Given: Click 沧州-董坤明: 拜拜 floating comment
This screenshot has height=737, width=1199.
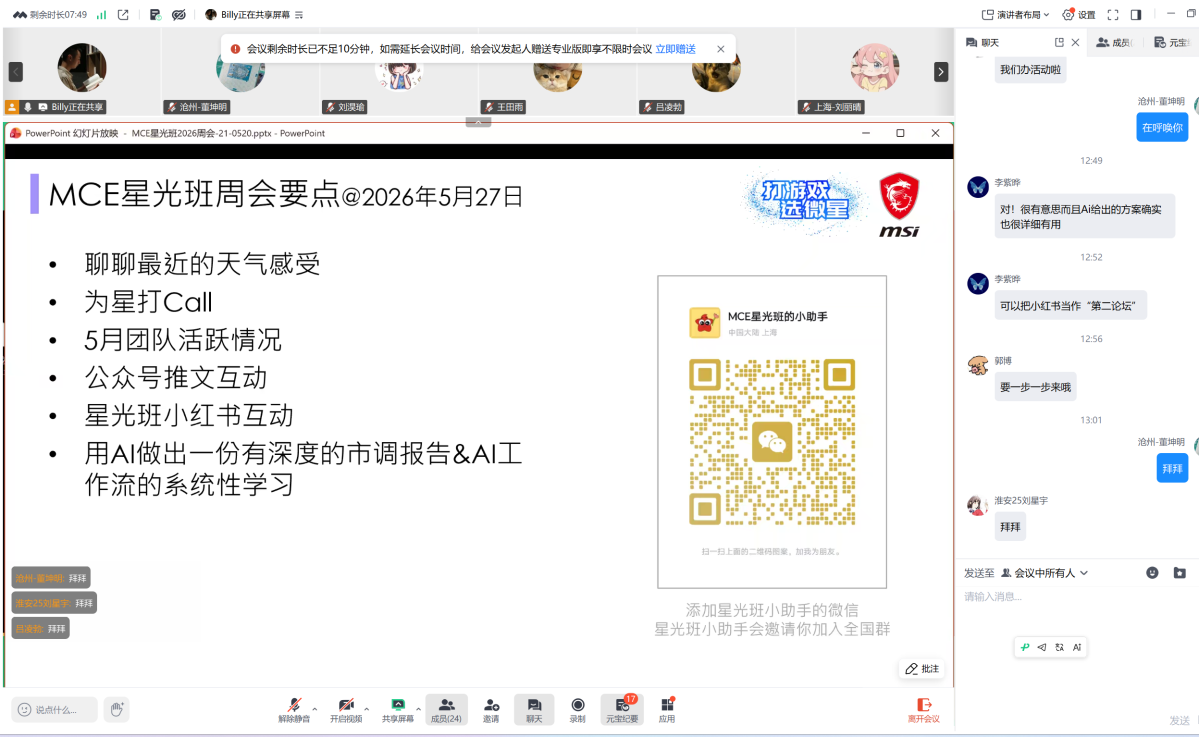Looking at the screenshot, I should pos(50,578).
